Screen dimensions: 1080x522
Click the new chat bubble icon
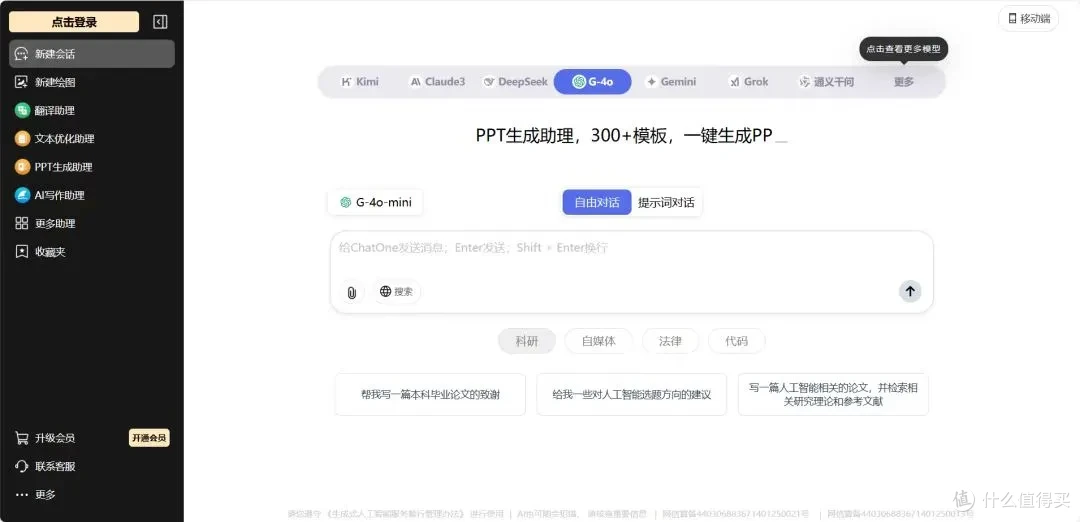(22, 54)
